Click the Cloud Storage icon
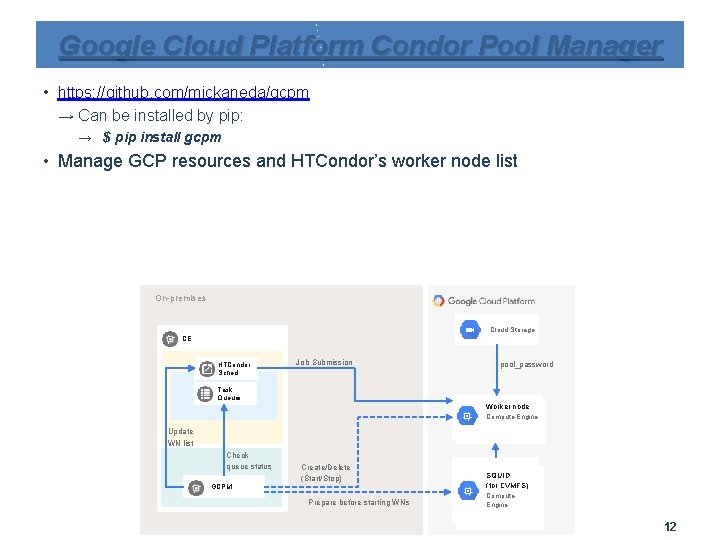The height and width of the screenshot is (540, 720). 470,330
